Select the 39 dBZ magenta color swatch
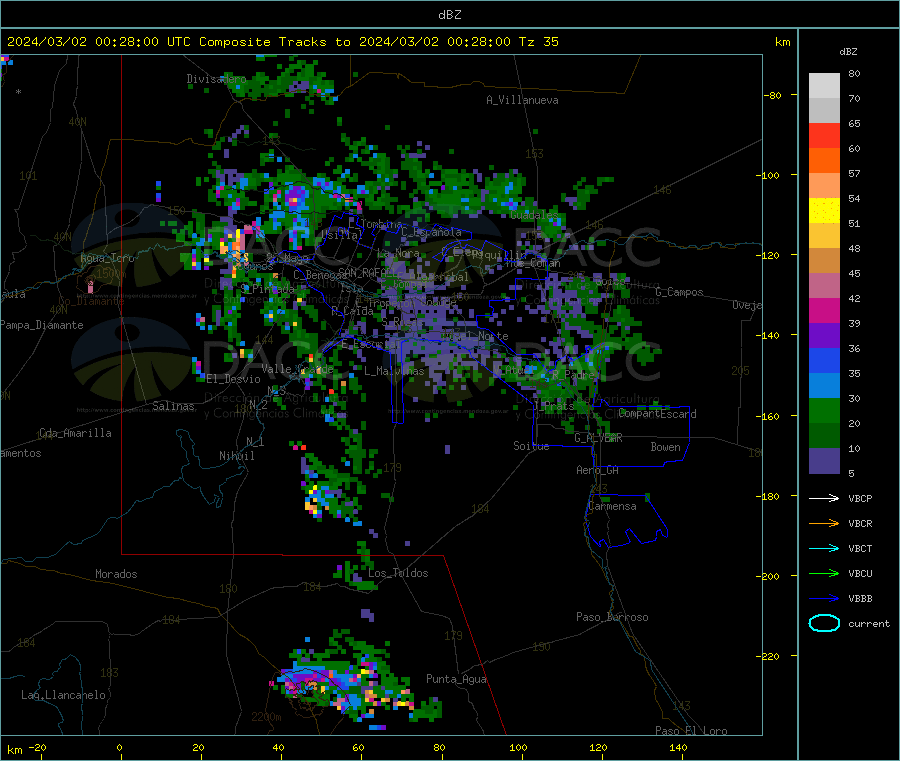Screen dimensions: 900x761 [824, 310]
